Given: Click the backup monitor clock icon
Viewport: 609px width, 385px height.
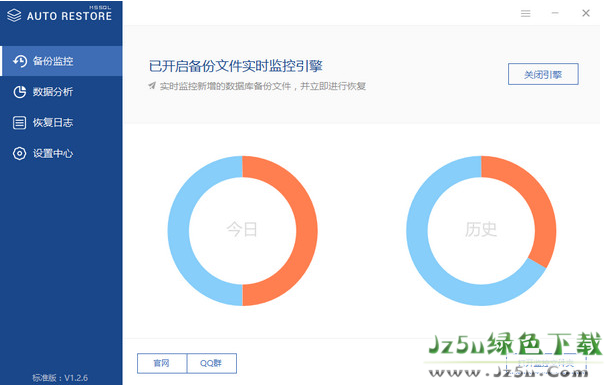Looking at the screenshot, I should pos(20,61).
